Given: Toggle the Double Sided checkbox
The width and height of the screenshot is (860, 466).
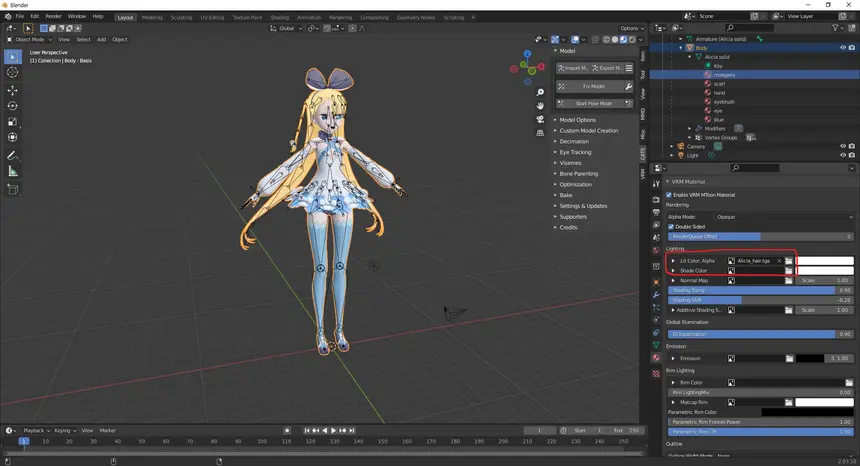Looking at the screenshot, I should coord(671,227).
